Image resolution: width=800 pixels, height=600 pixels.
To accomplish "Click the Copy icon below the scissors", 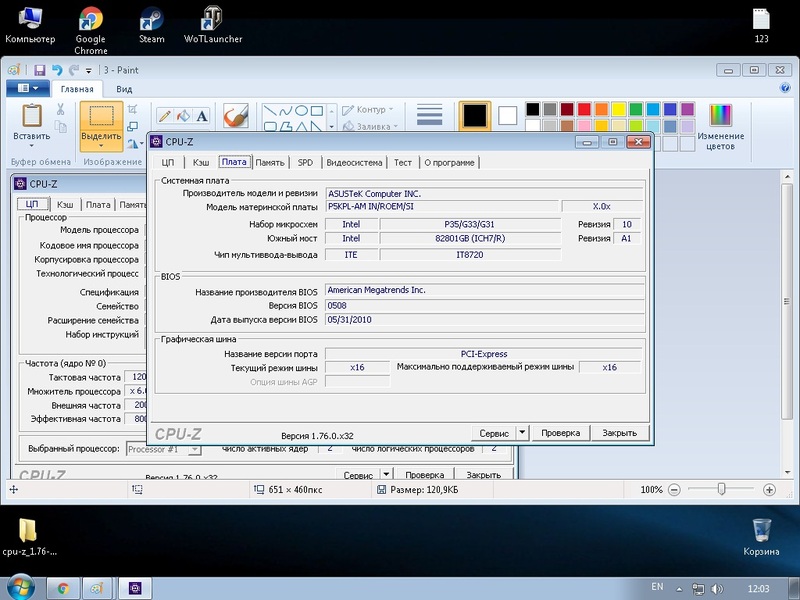I will point(60,126).
